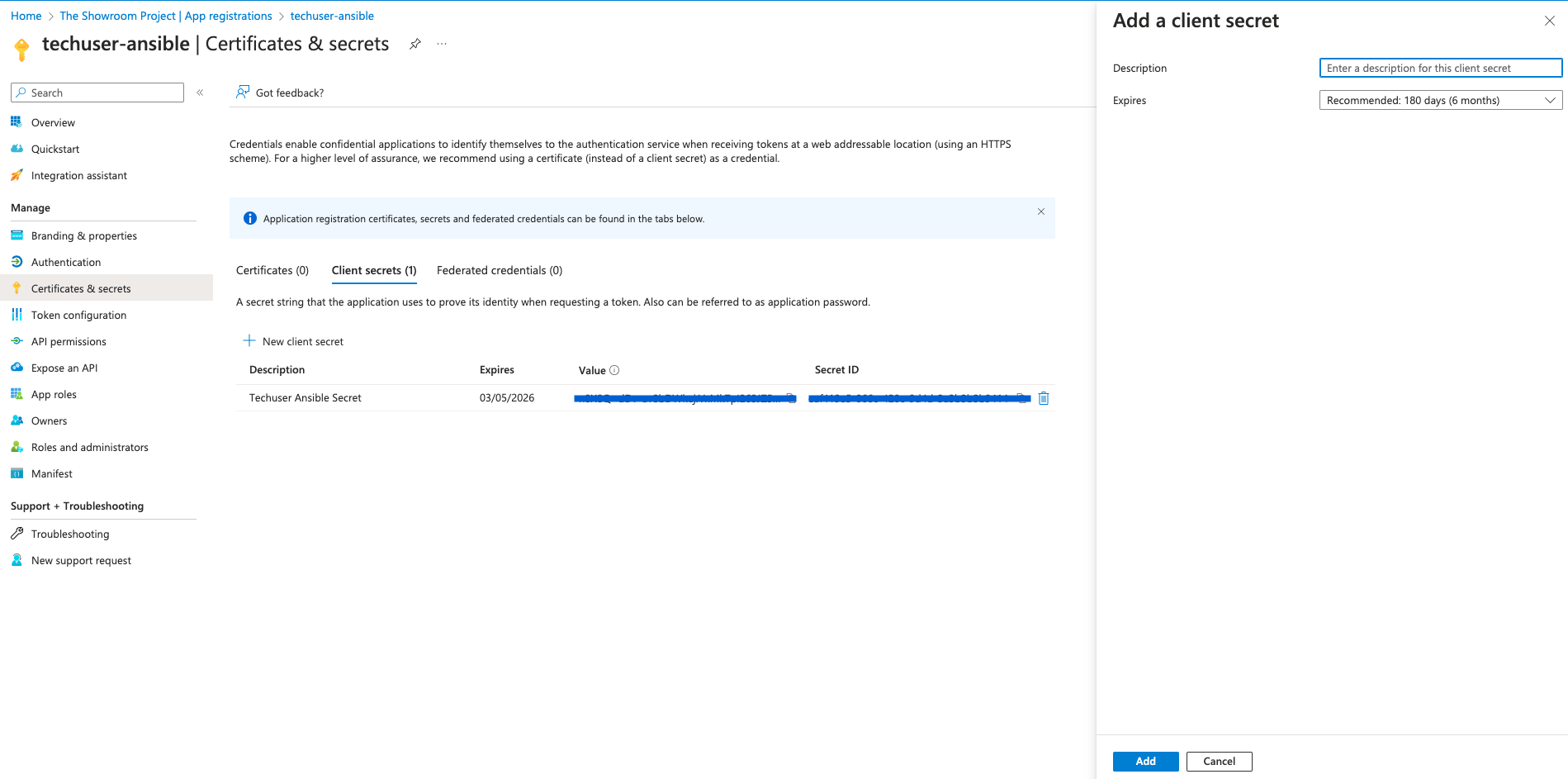Screen dimensions: 1568x779
Task: Click the API permissions icon
Action: (17, 340)
